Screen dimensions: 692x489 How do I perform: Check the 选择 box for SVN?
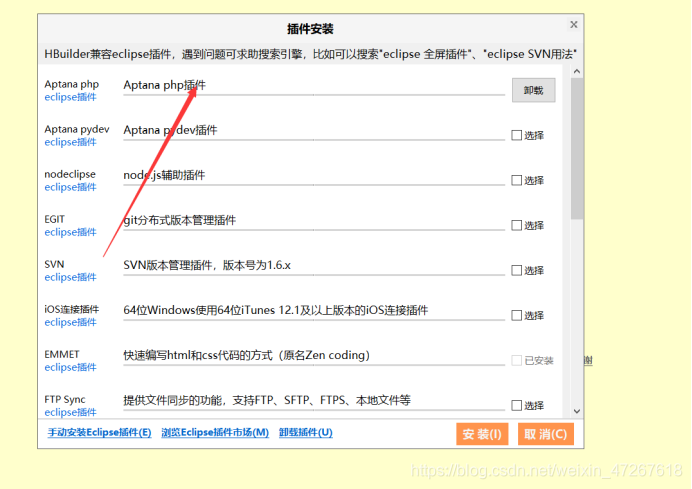point(516,270)
